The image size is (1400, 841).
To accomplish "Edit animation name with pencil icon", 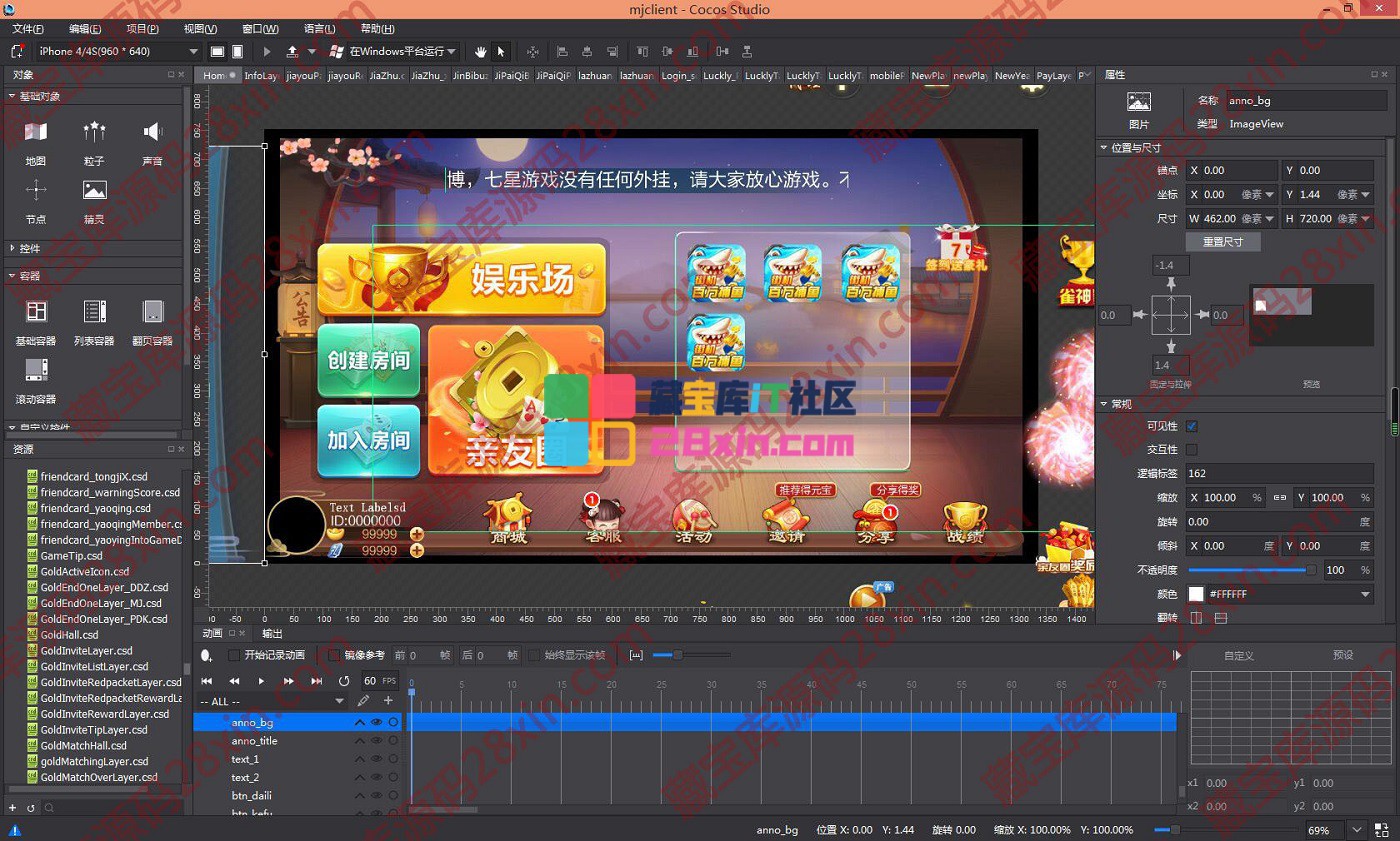I will coord(364,701).
